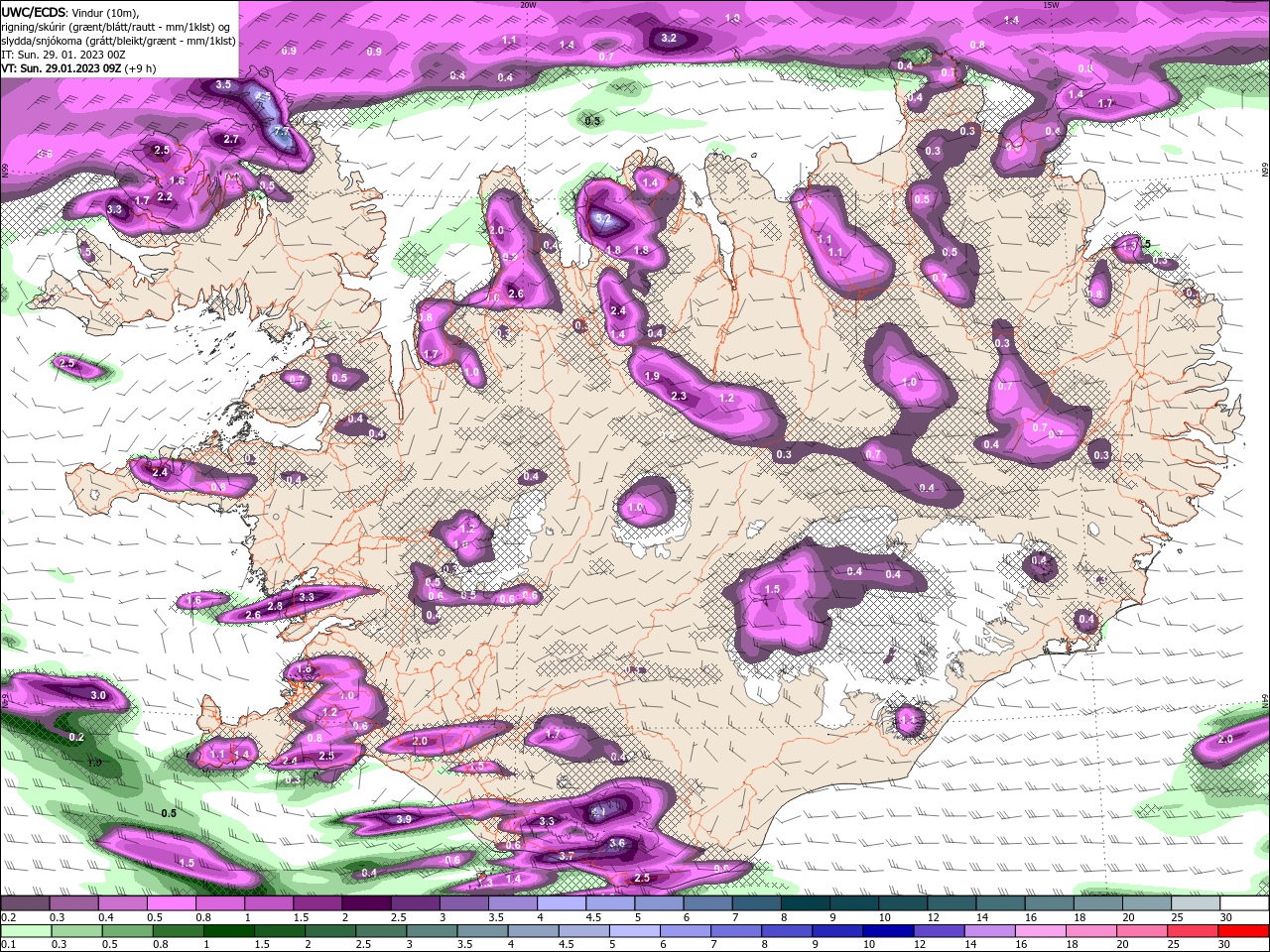Click the 'slydda/snjókoma' legend description line

point(118,41)
